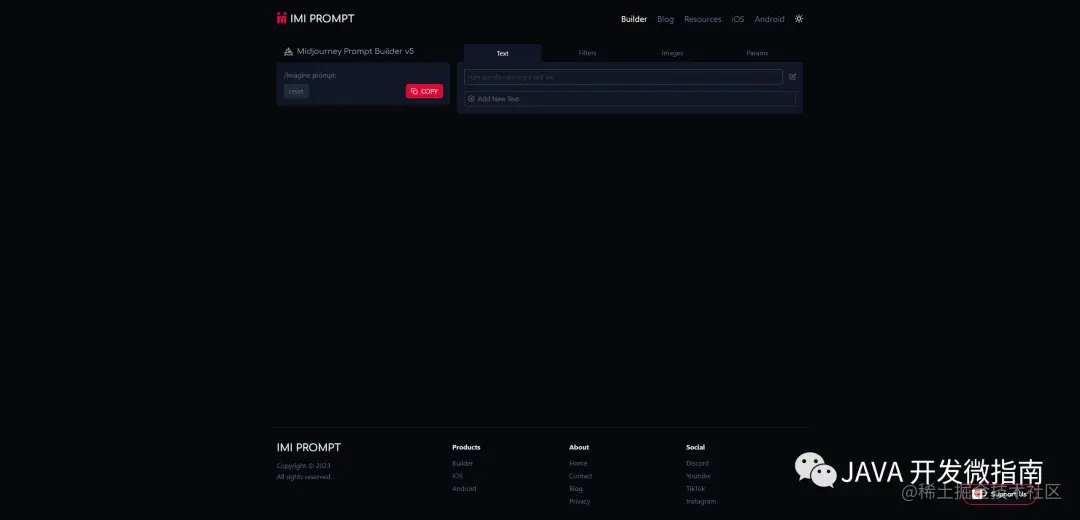Switch to the Filters tab
This screenshot has width=1080, height=520.
coord(588,53)
